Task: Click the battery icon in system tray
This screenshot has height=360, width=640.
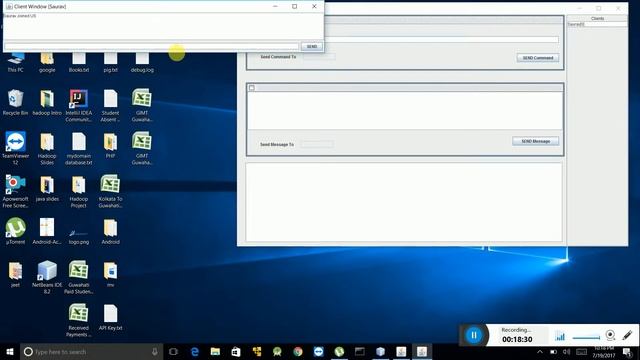Action: click(x=553, y=352)
